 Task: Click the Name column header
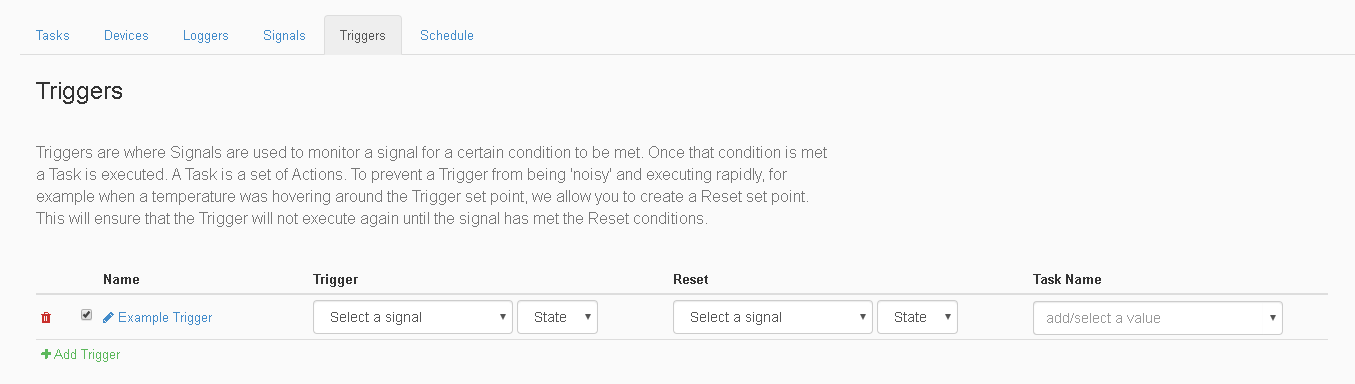pyautogui.click(x=121, y=279)
